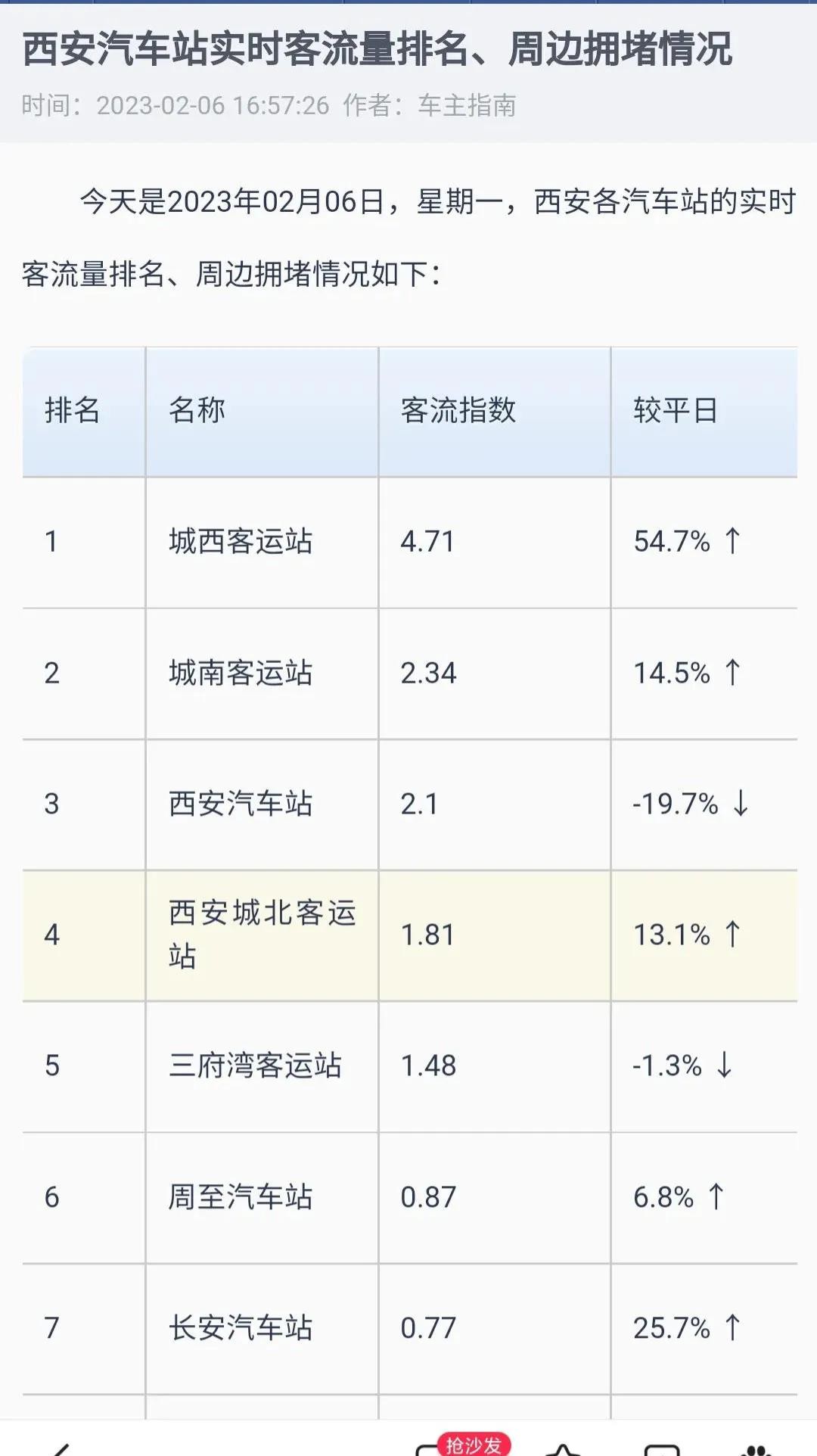This screenshot has height=1456, width=817.
Task: Select the highlighted 西安城北客运站 row name
Action: [261, 935]
